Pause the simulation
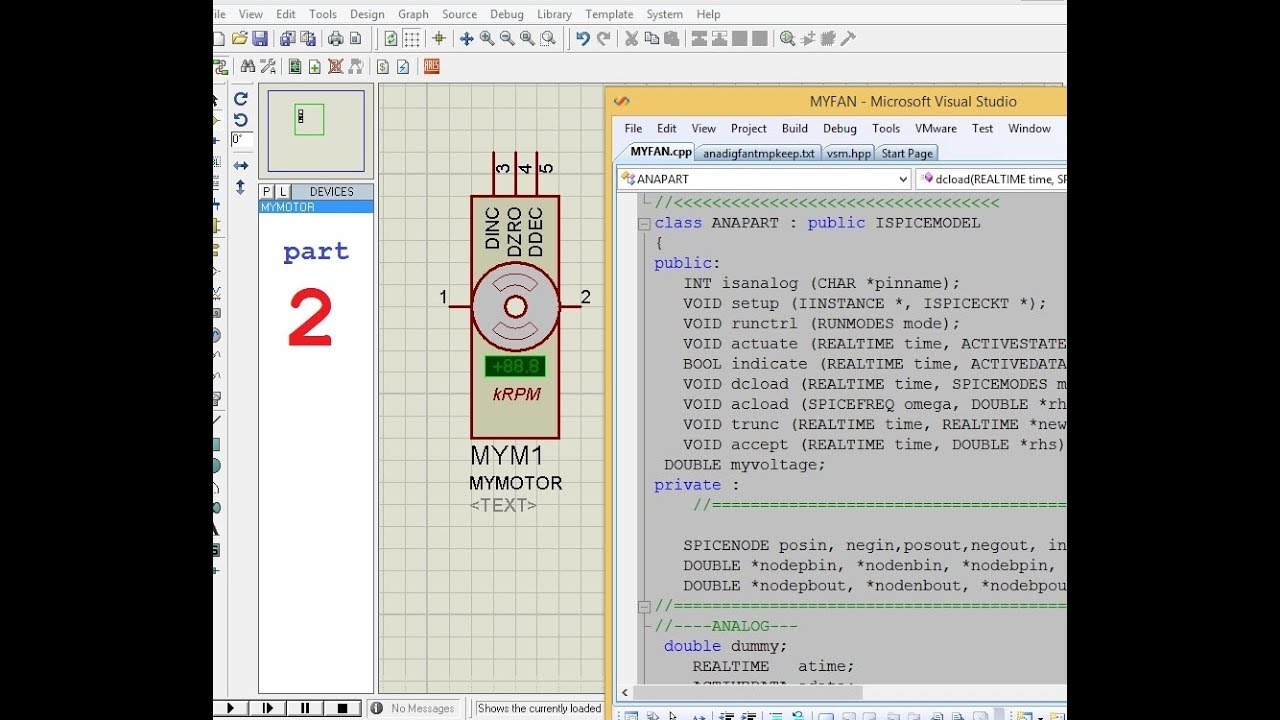This screenshot has width=1280, height=720. coord(304,708)
